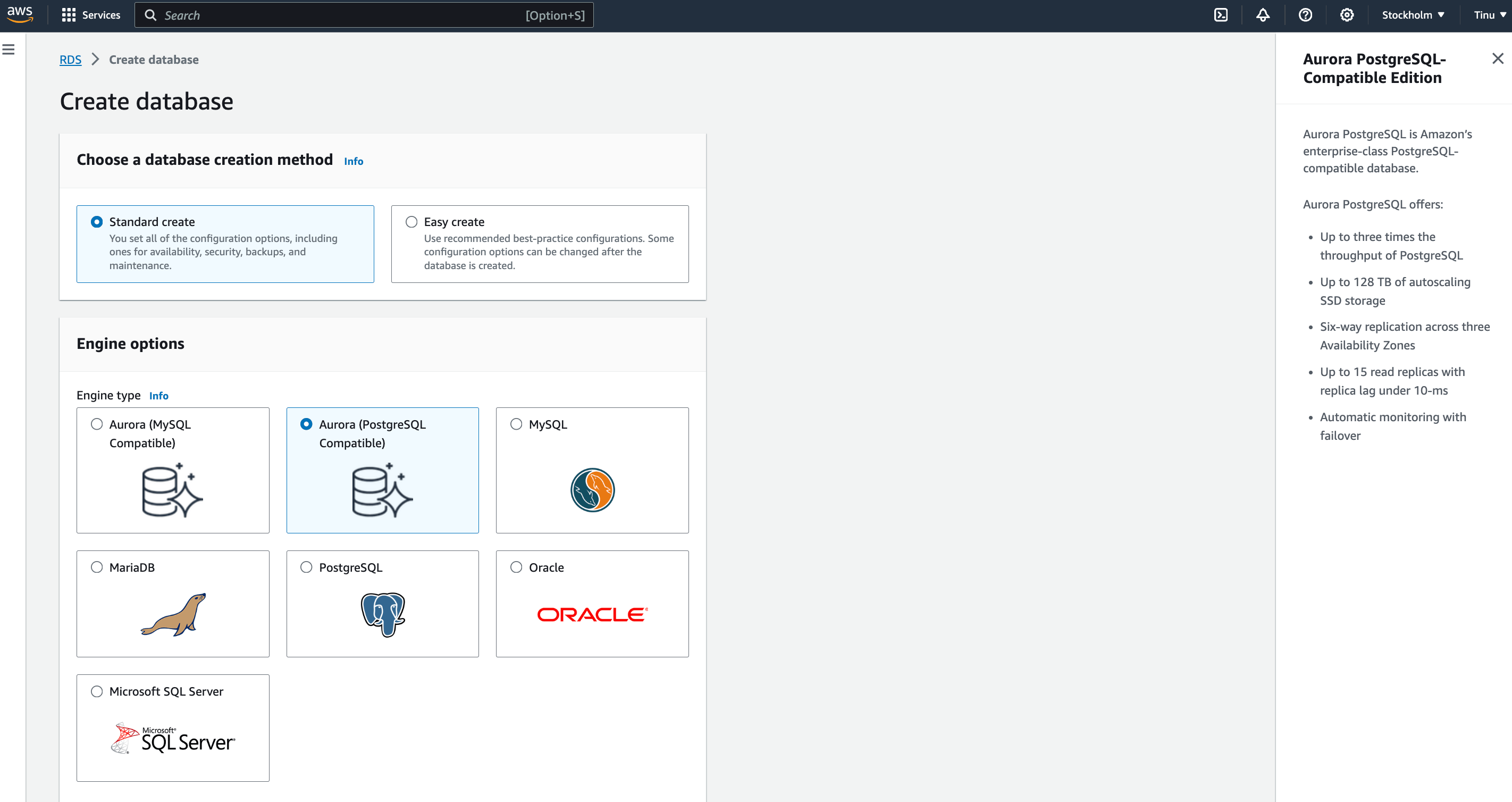Expand the Tinu account dropdown
Image resolution: width=1512 pixels, height=802 pixels.
click(1489, 15)
